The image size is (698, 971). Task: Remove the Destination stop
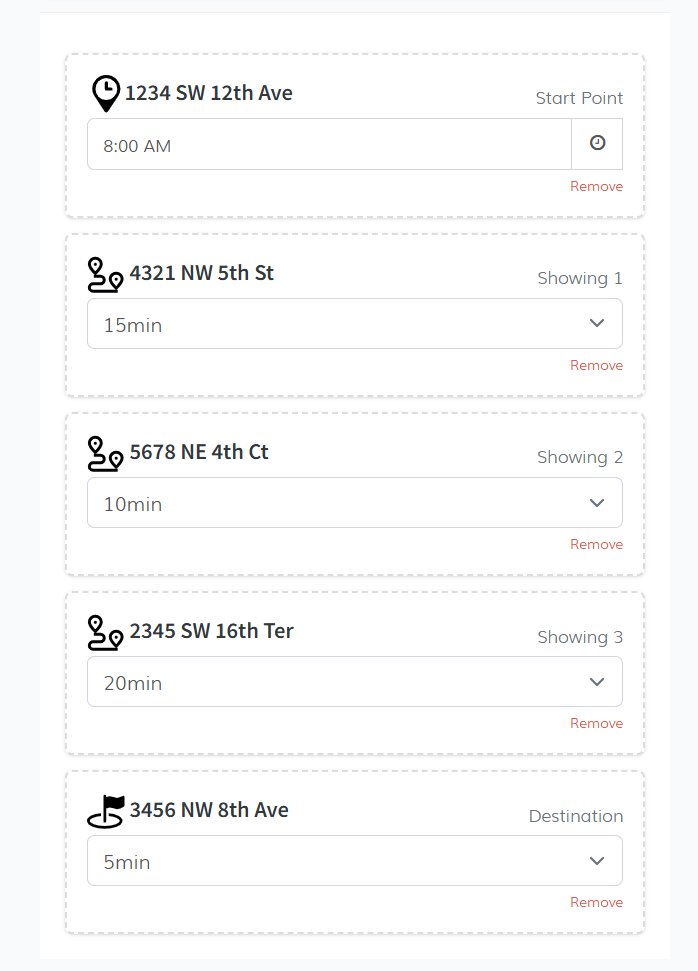[x=596, y=903]
